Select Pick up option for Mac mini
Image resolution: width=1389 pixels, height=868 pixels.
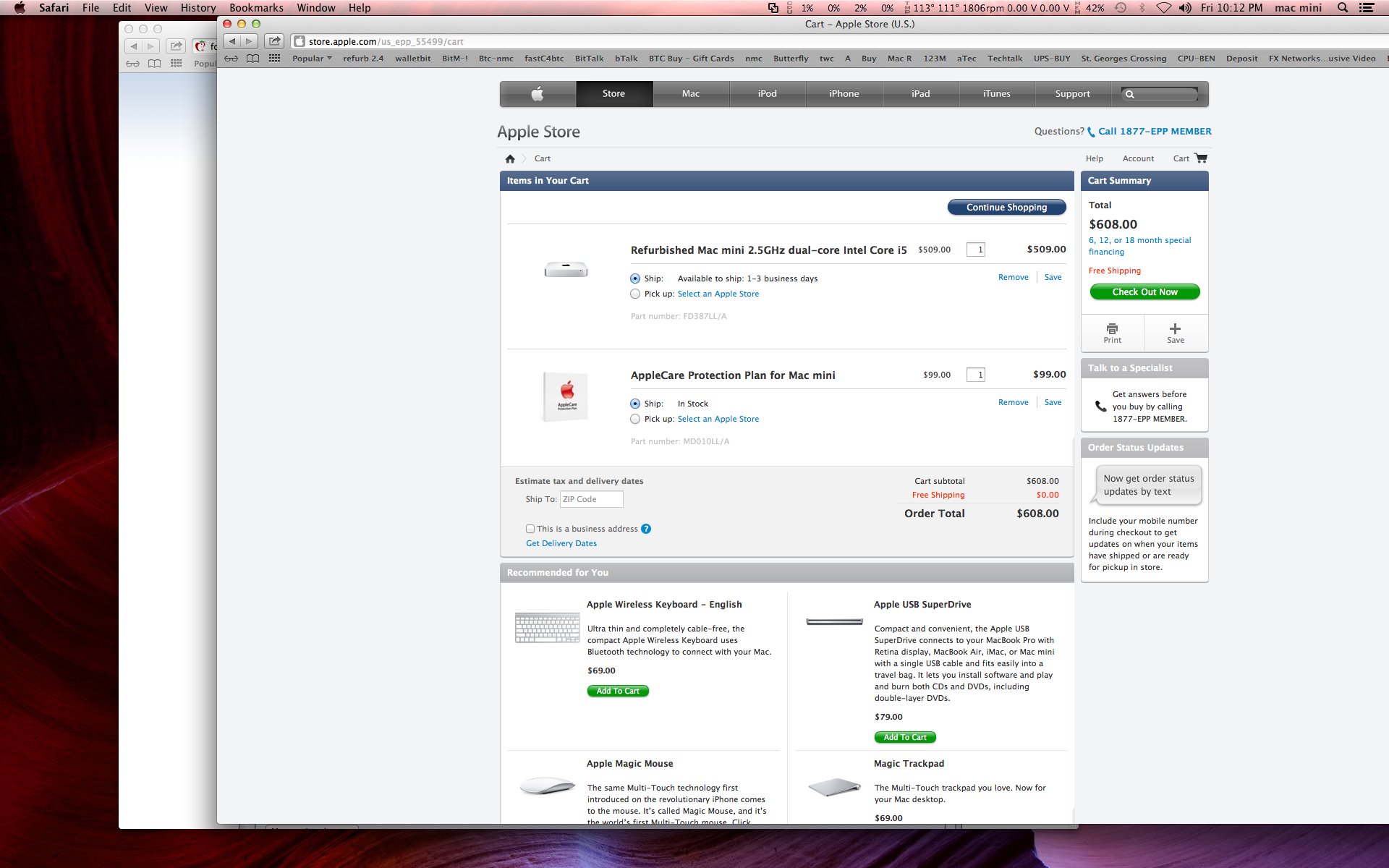635,294
